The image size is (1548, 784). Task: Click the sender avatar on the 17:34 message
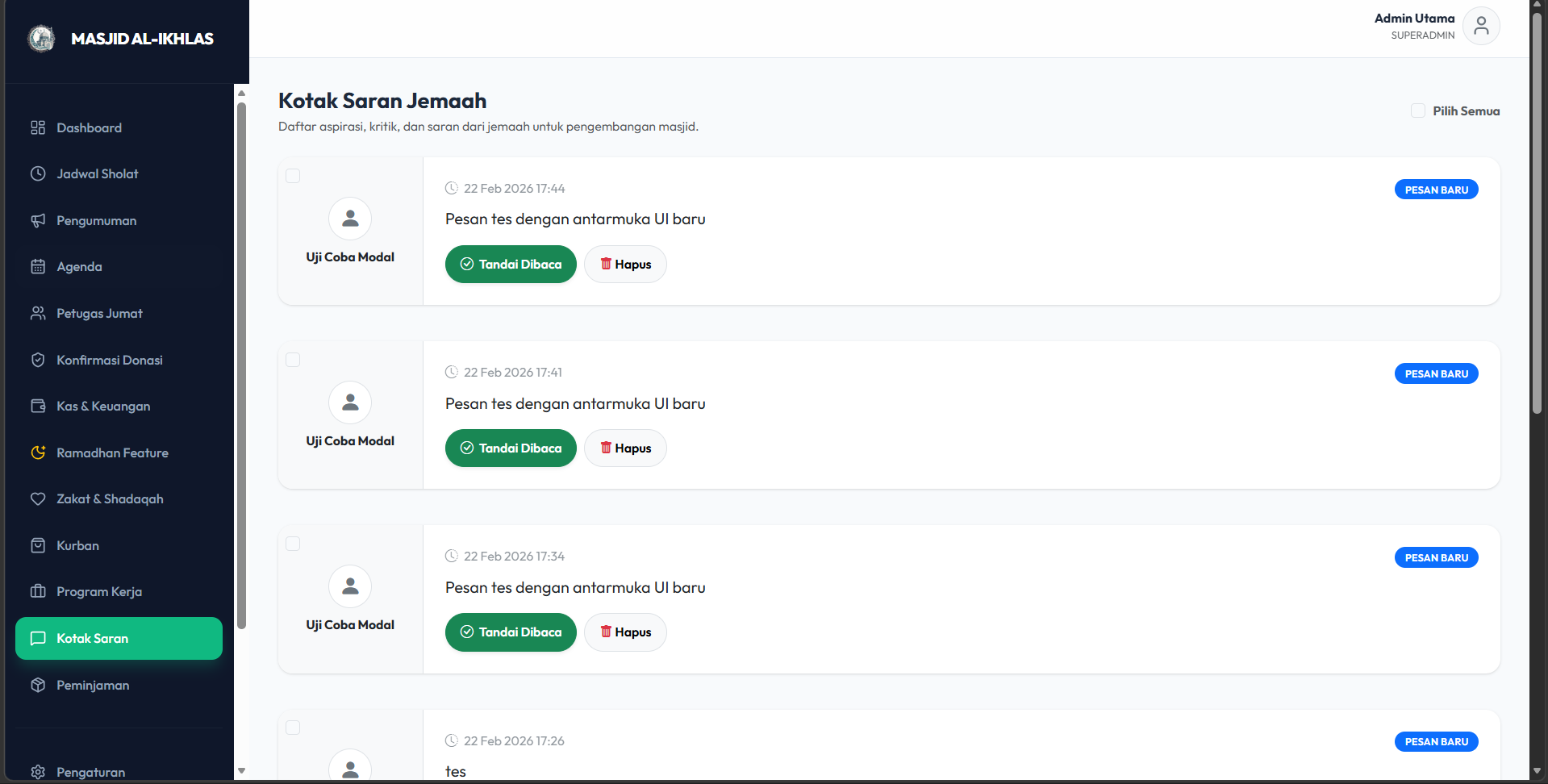[x=350, y=586]
